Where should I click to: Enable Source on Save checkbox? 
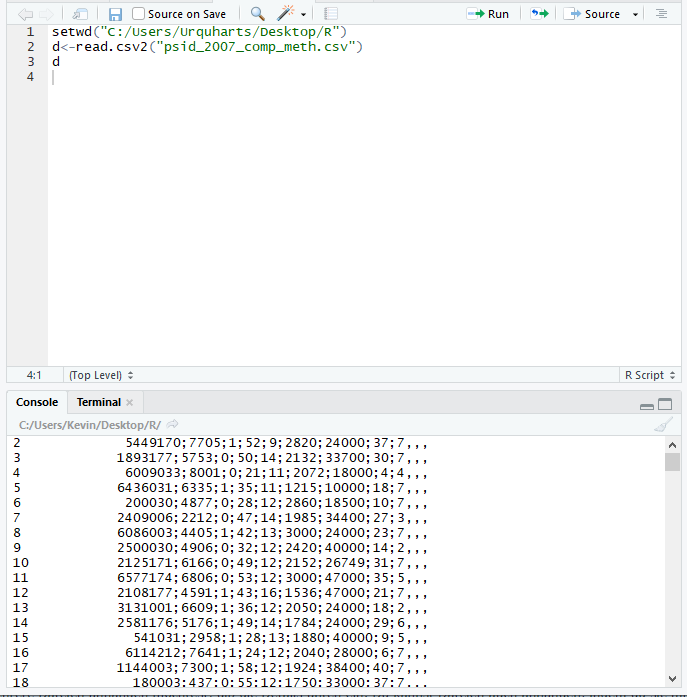coord(139,14)
